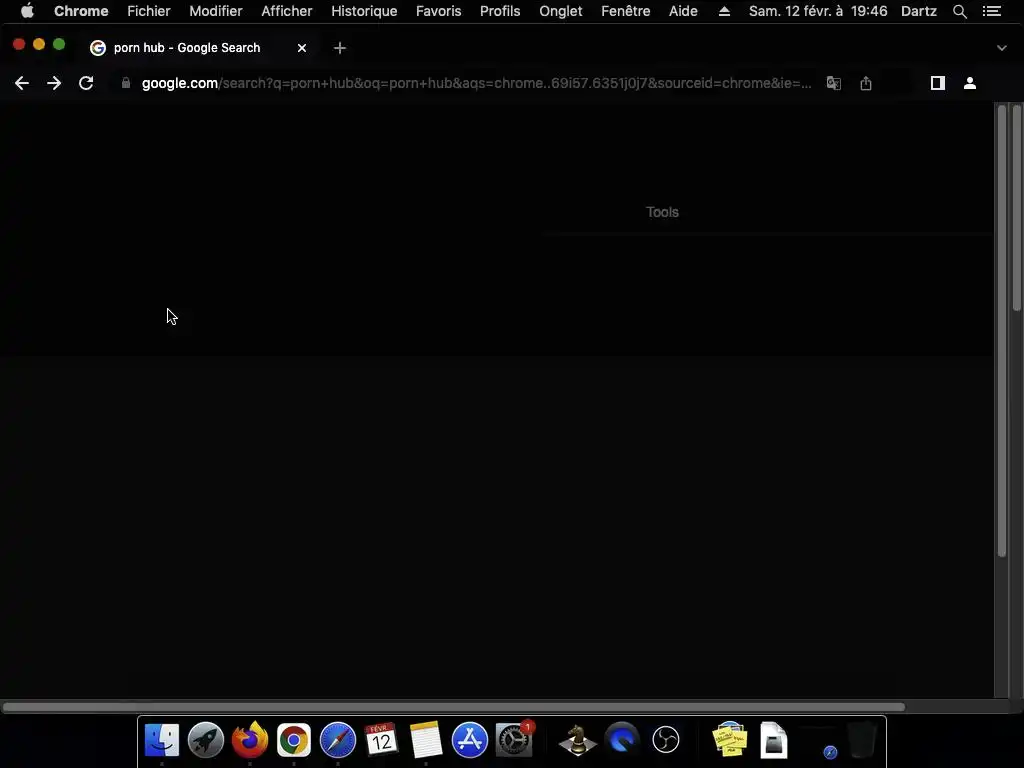Click the eject icon in menu bar

click(x=724, y=11)
